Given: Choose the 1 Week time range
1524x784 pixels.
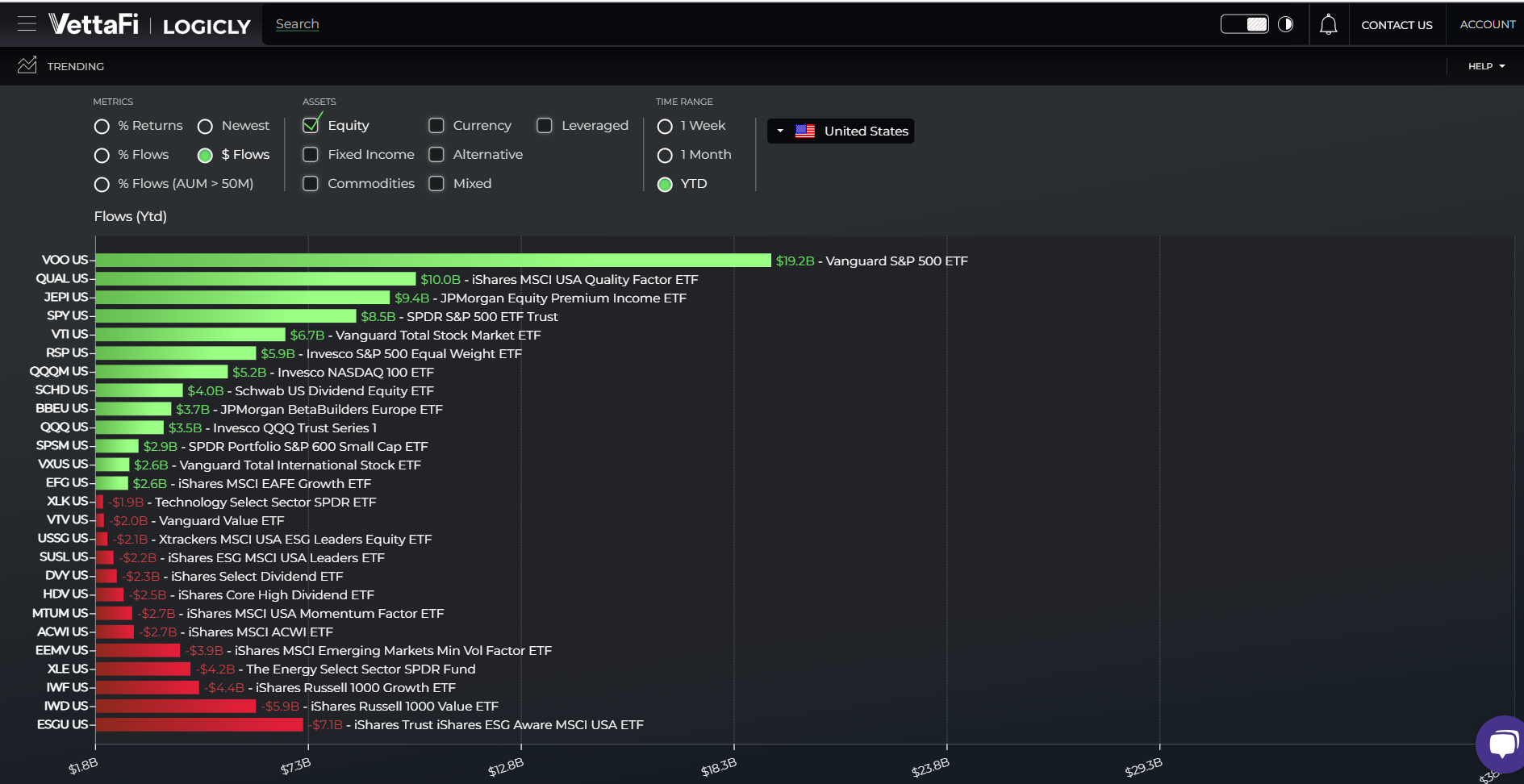Looking at the screenshot, I should click(665, 126).
